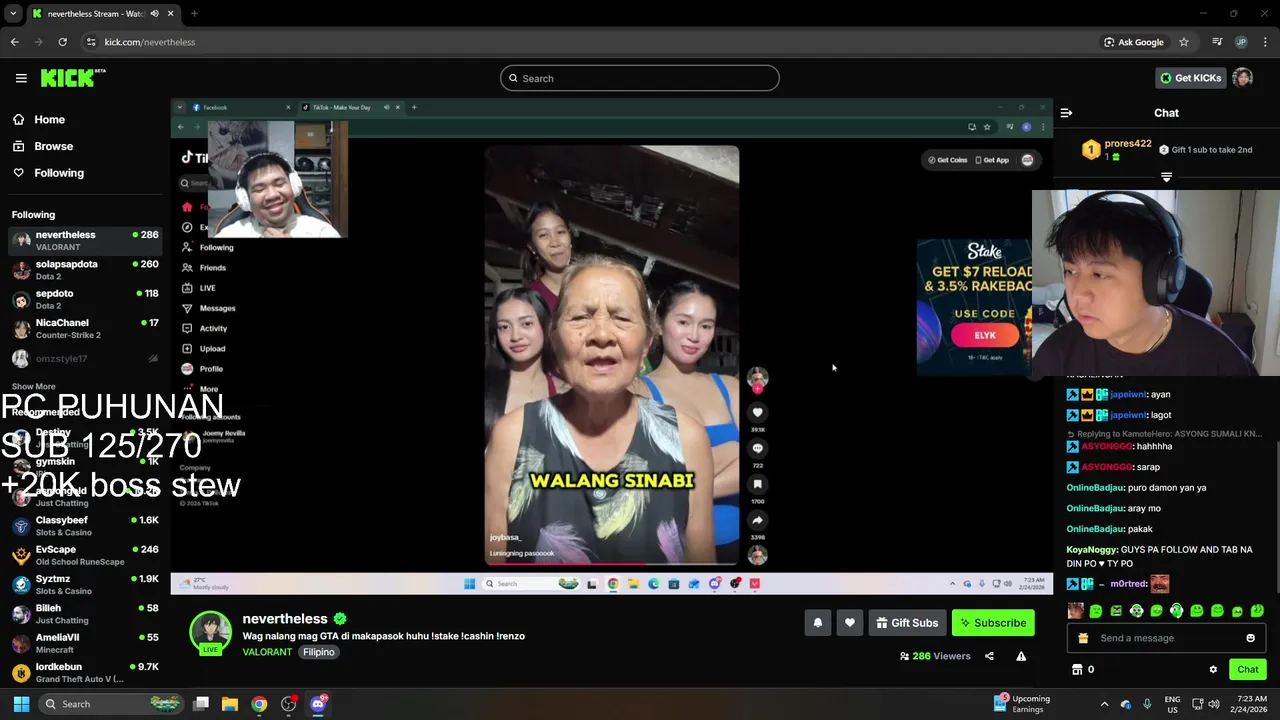Open chat settings gear
Image resolution: width=1280 pixels, height=720 pixels.
pos(1213,670)
